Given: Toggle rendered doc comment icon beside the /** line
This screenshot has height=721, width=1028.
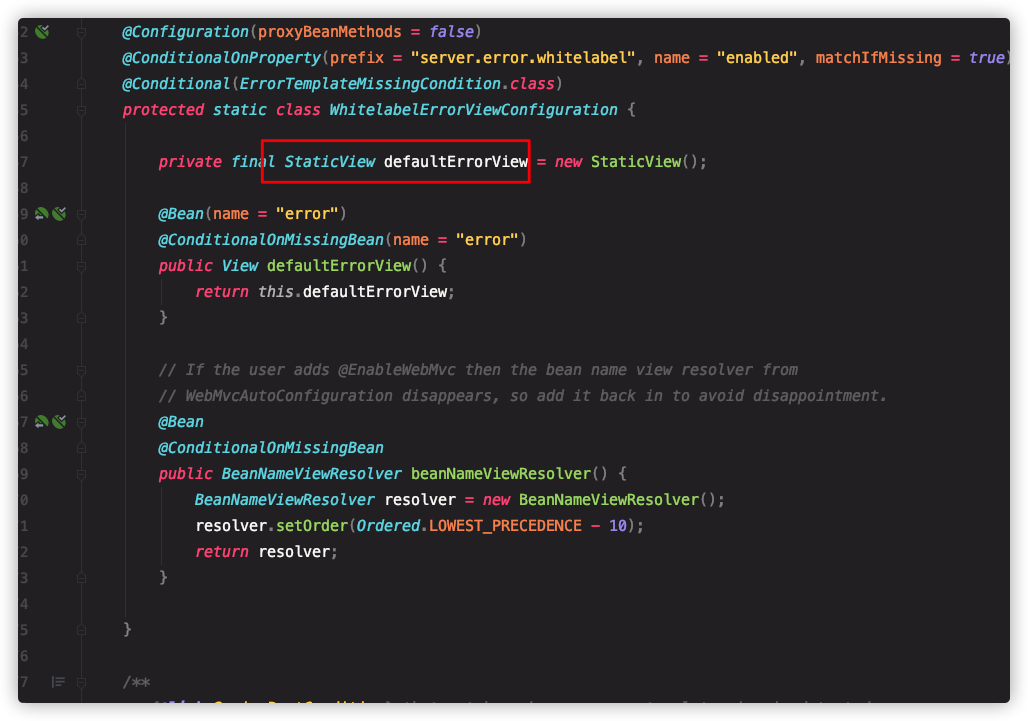Looking at the screenshot, I should click(58, 682).
